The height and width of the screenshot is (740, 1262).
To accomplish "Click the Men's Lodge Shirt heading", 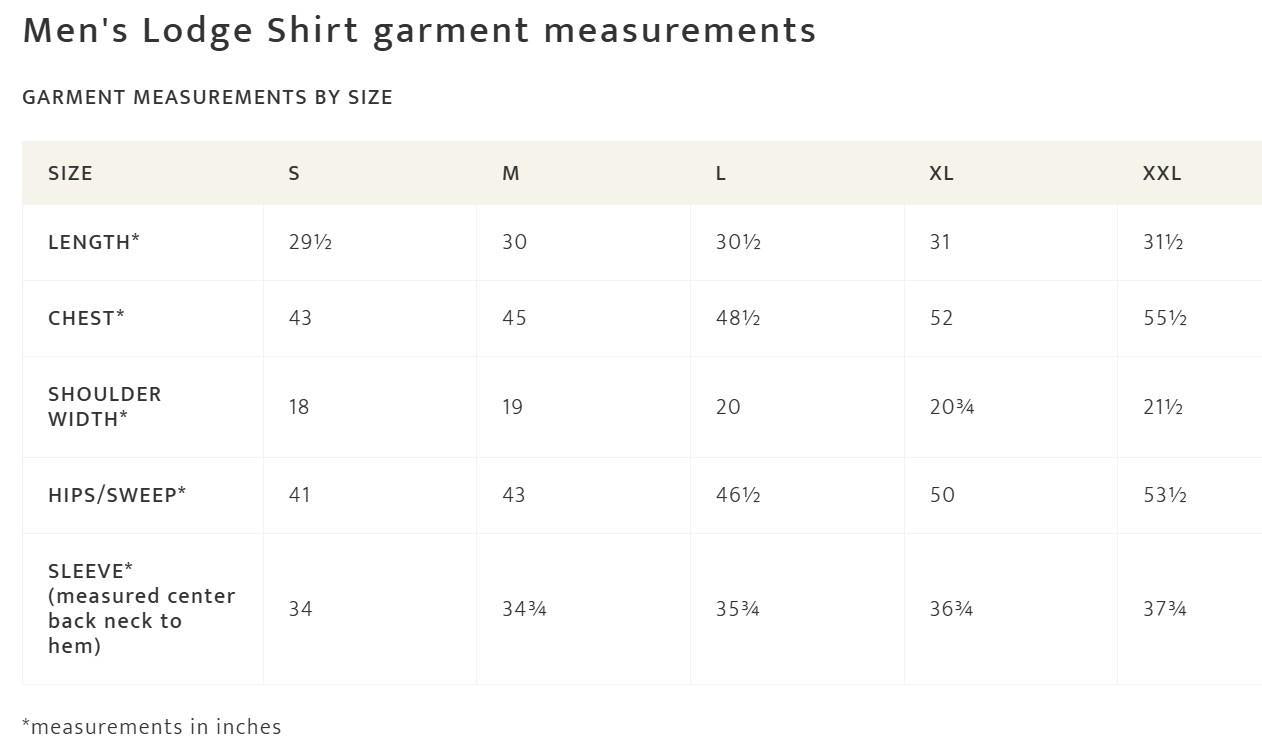I will [x=420, y=31].
